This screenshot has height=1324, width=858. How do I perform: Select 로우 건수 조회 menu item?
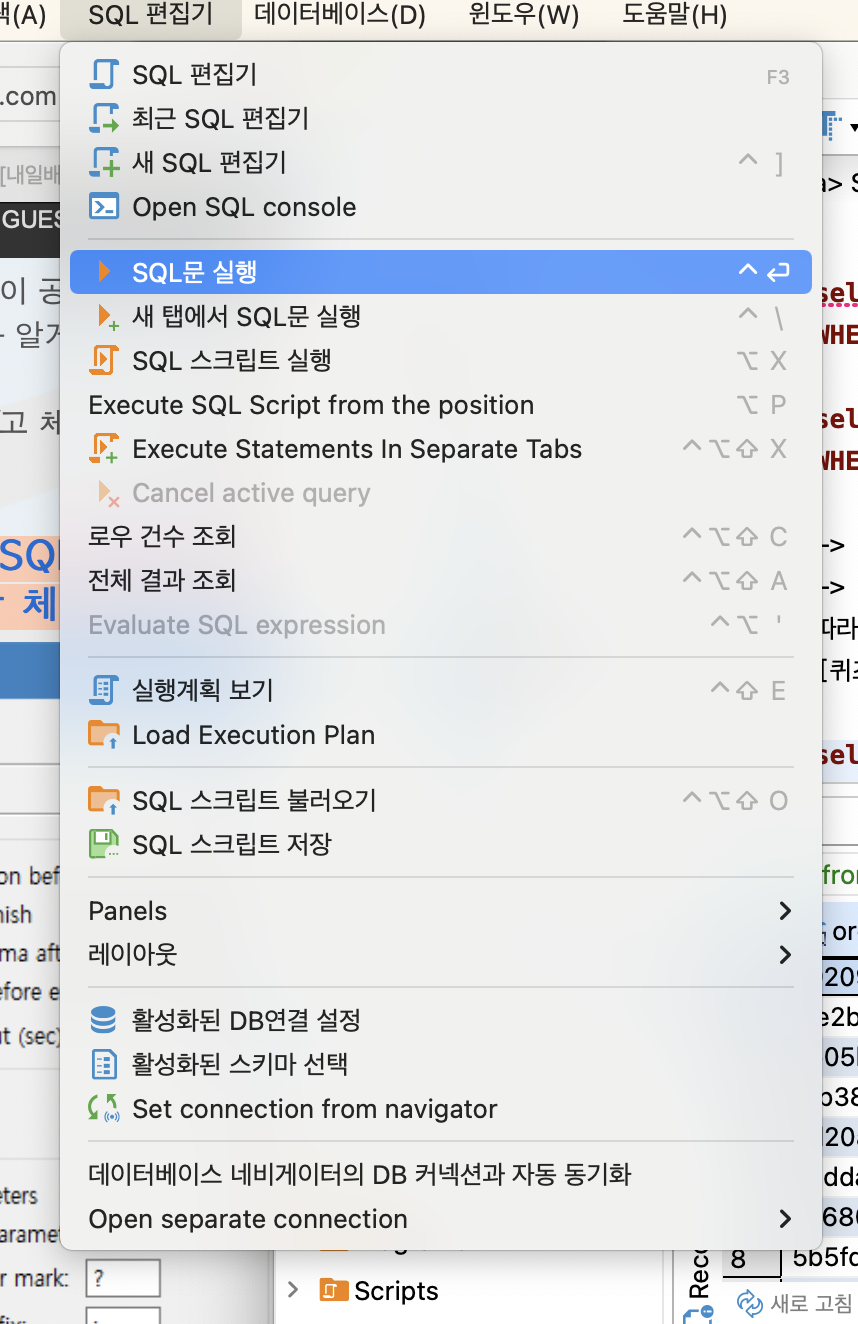tap(440, 537)
